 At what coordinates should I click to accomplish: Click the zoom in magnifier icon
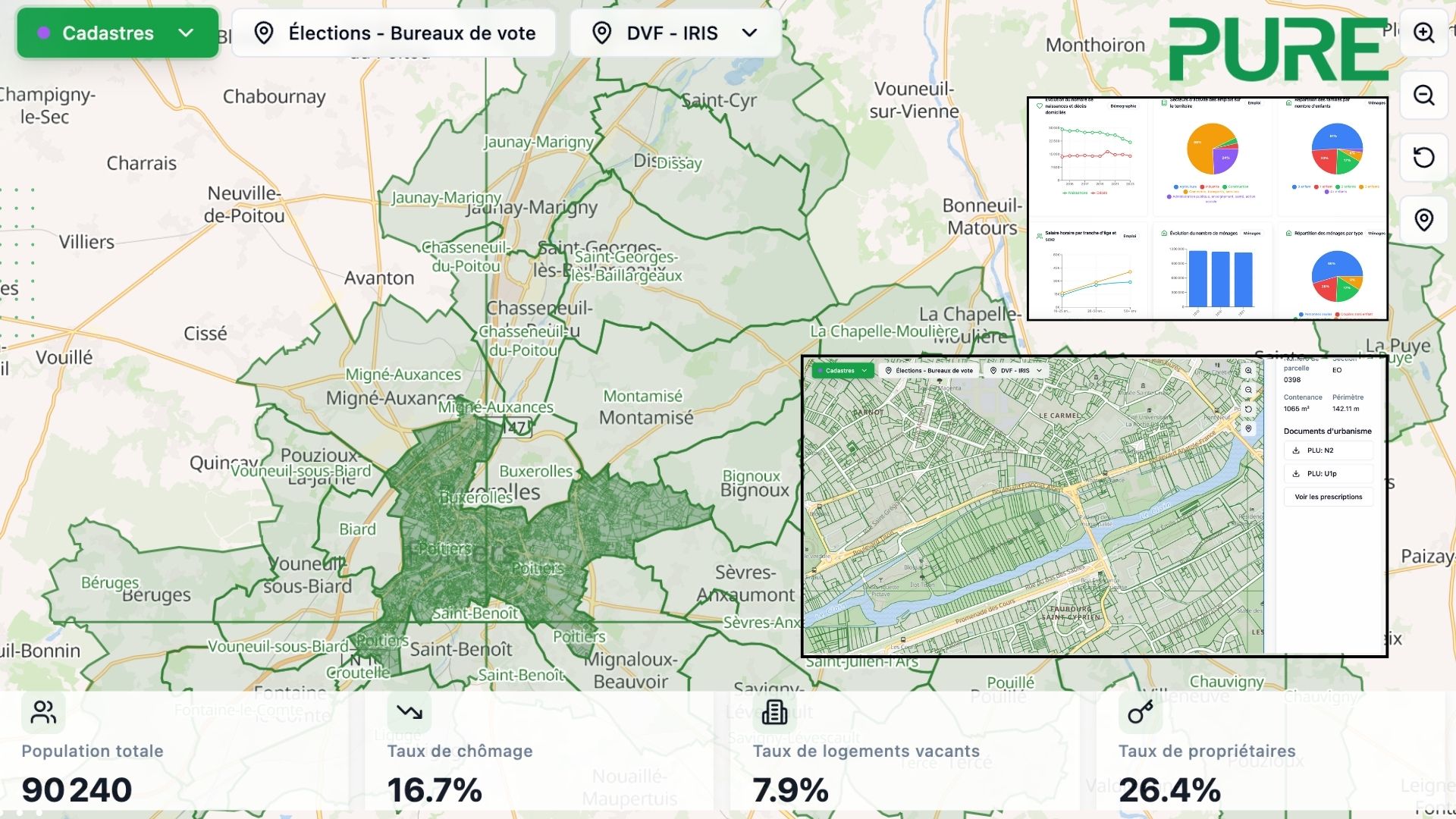pyautogui.click(x=1423, y=33)
